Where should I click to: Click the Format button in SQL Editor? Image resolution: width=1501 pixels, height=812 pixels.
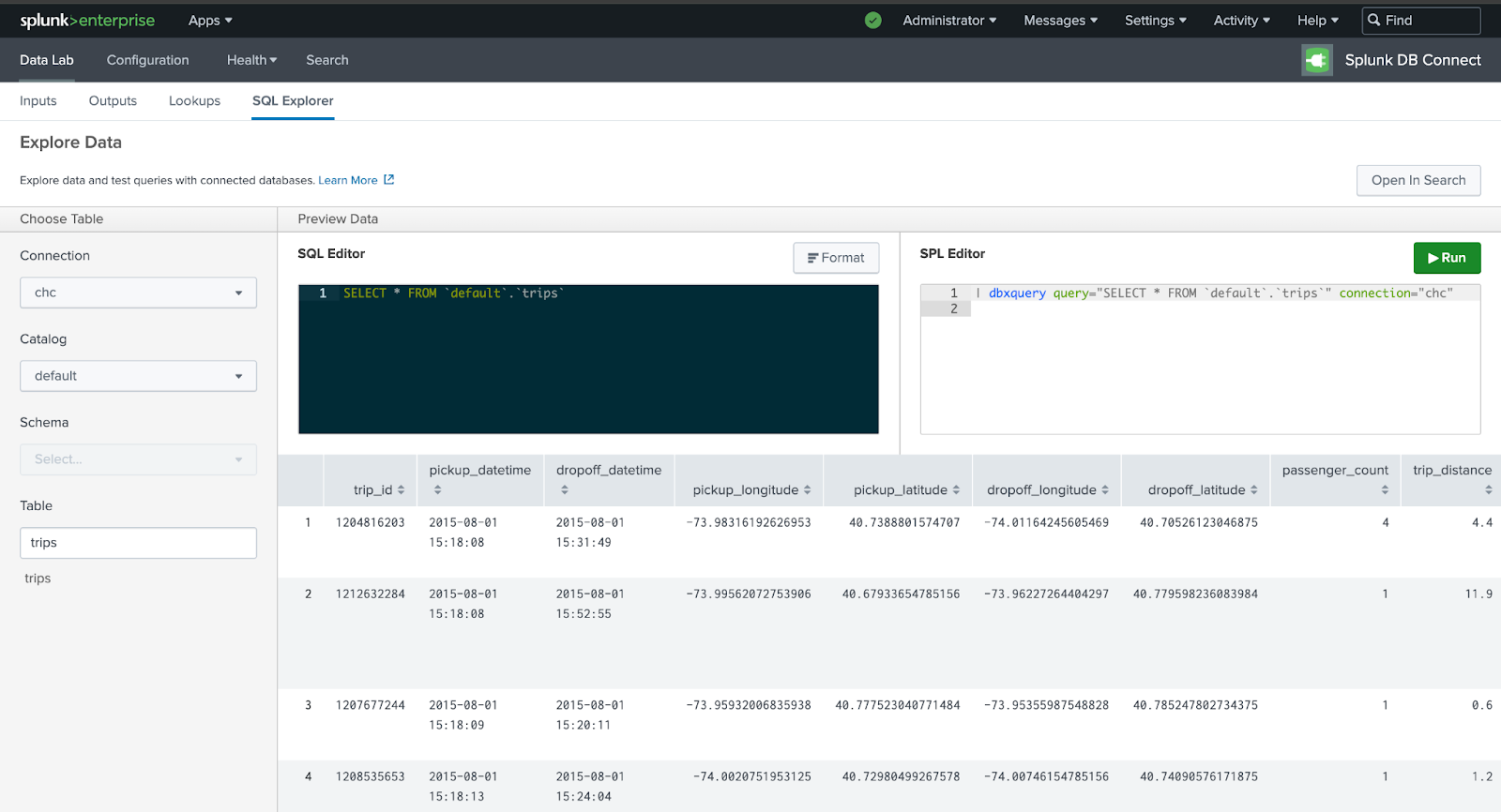pos(836,258)
